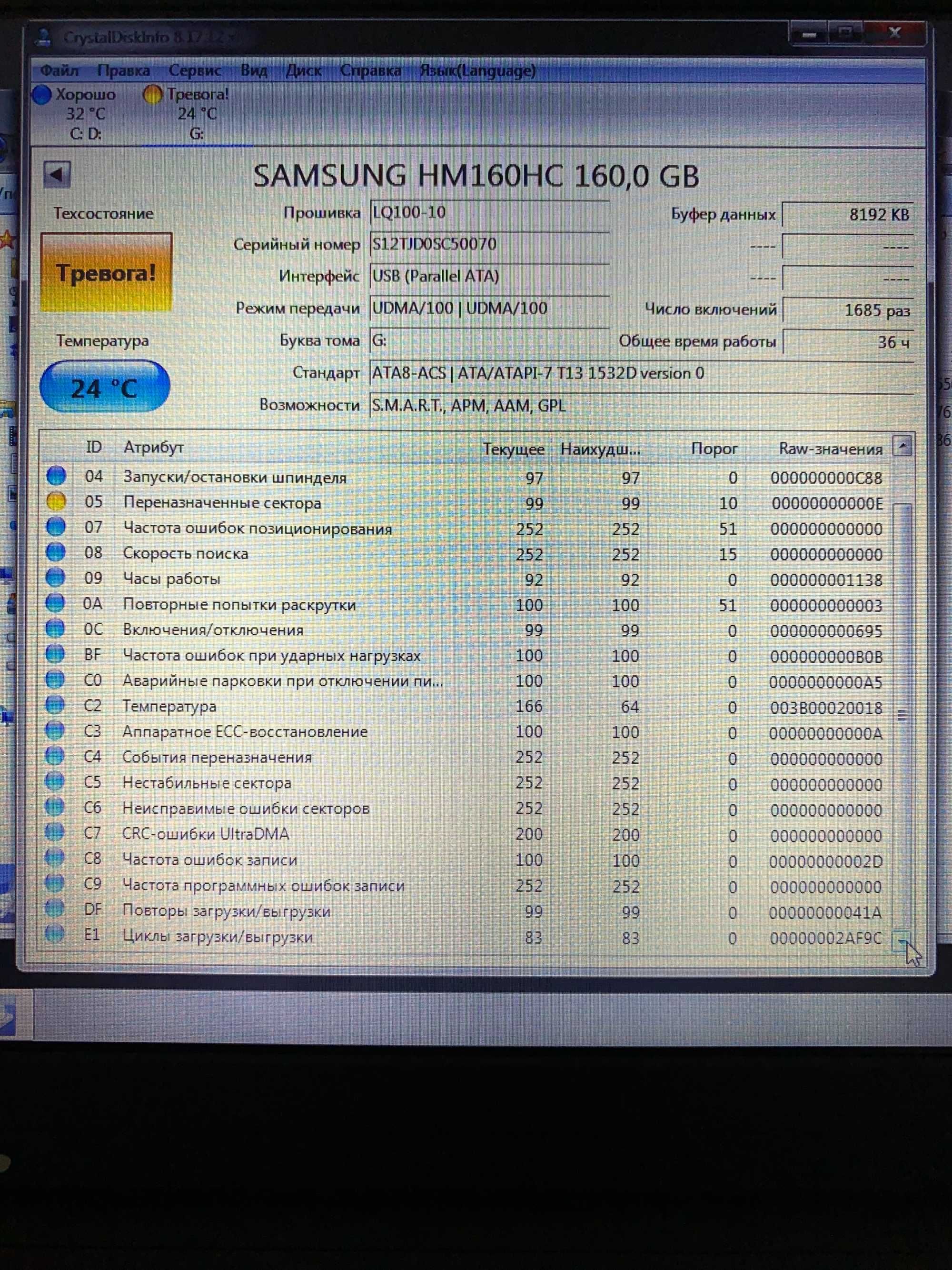Image resolution: width=952 pixels, height=1270 pixels.
Task: Click the Стандарт ATA8-ACS field
Action: pos(642,373)
